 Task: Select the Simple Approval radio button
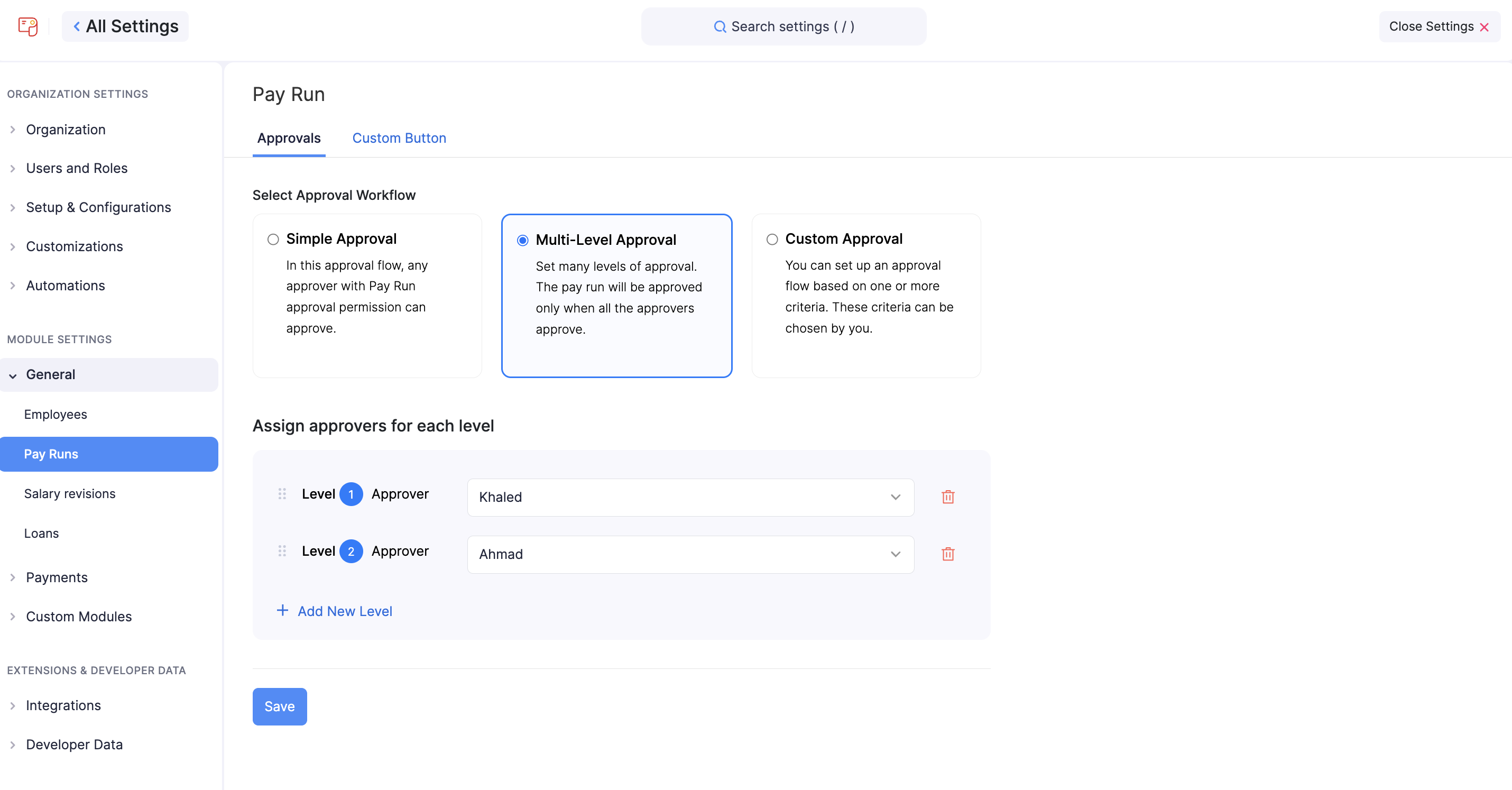[x=273, y=240]
